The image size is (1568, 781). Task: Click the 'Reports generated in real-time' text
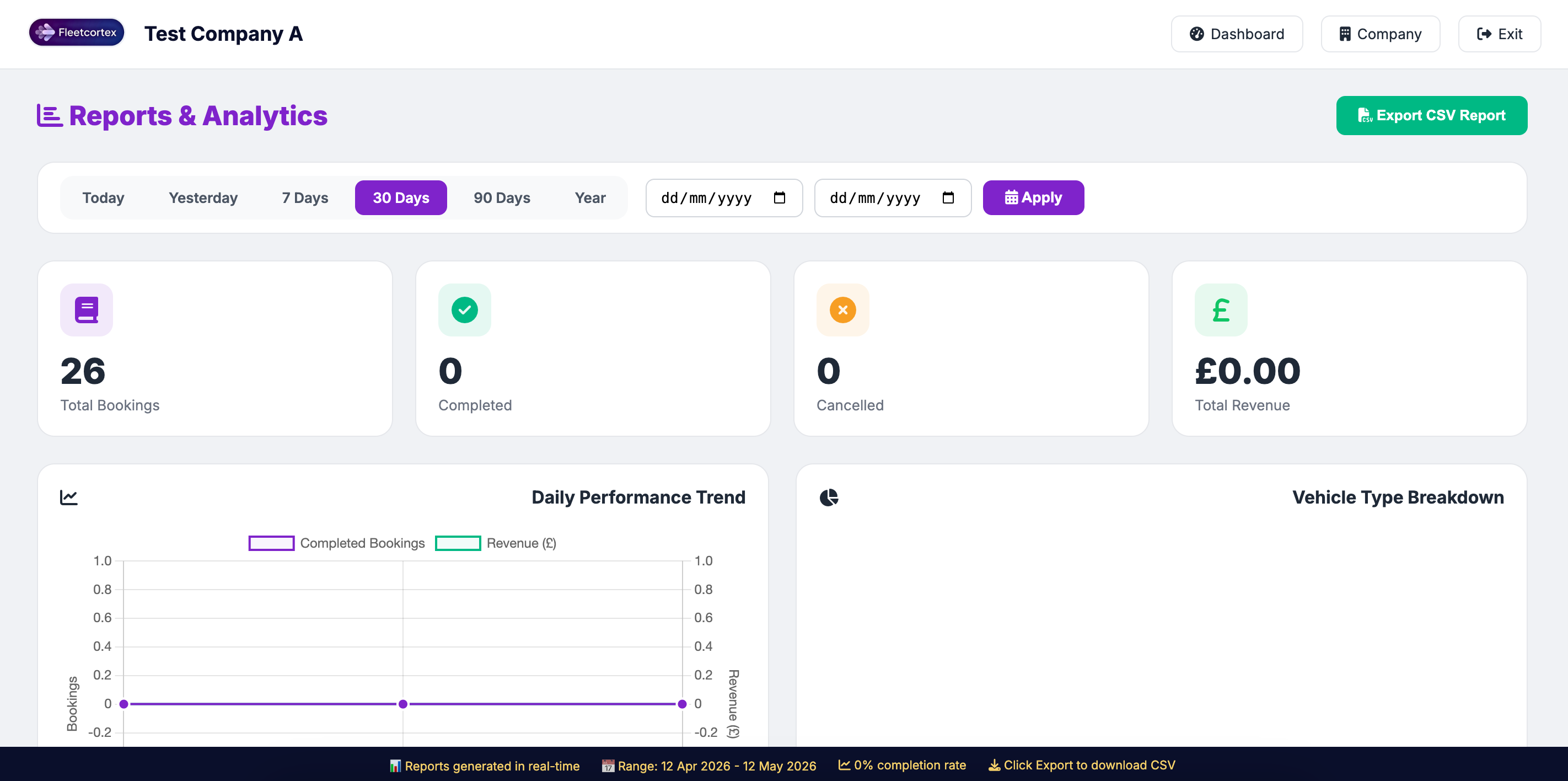492,766
